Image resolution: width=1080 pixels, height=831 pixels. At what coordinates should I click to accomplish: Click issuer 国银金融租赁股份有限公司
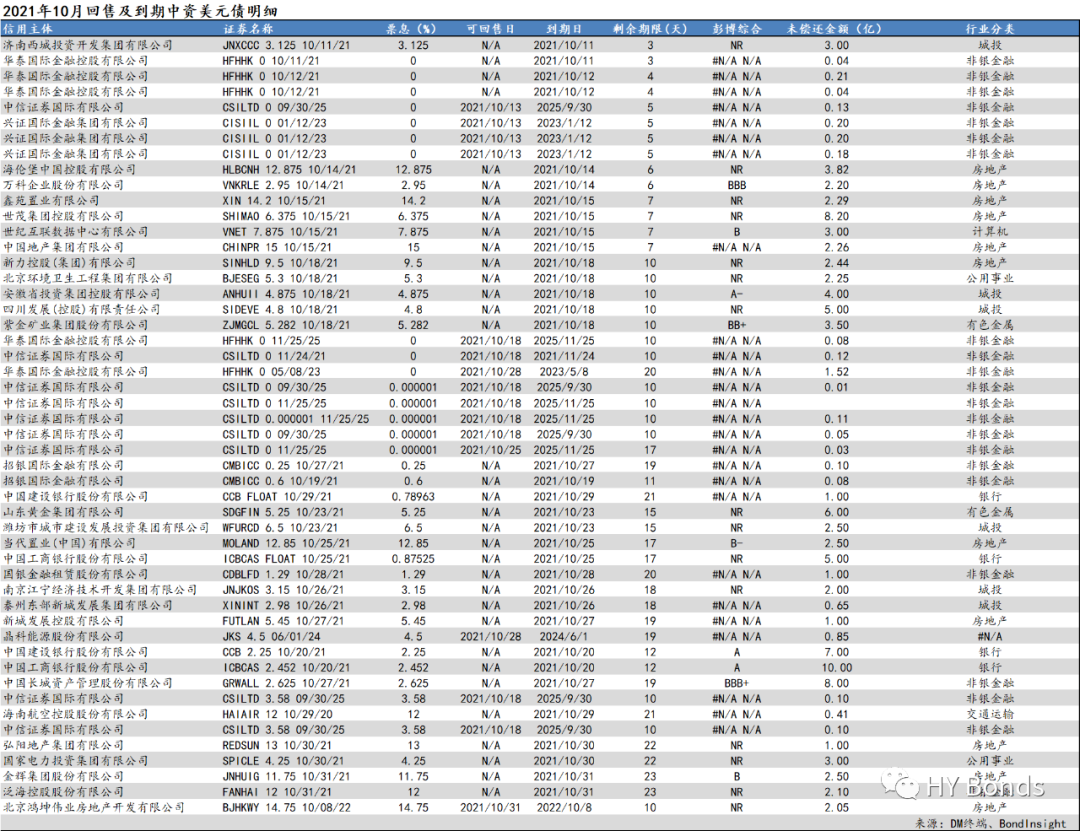point(75,574)
